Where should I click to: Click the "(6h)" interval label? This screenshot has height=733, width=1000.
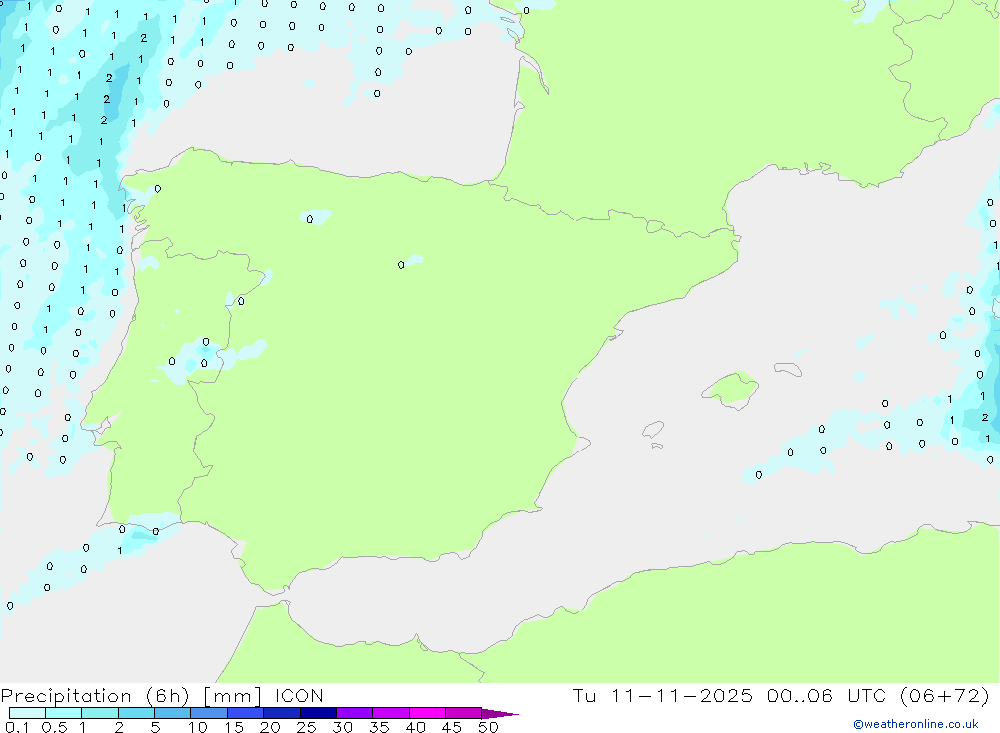point(168,696)
